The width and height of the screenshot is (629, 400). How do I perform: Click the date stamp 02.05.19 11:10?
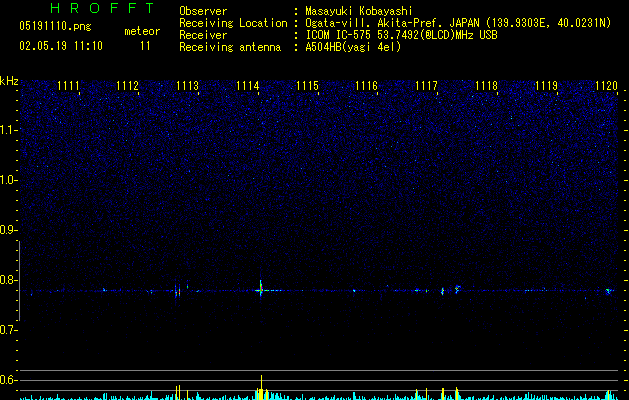click(61, 46)
